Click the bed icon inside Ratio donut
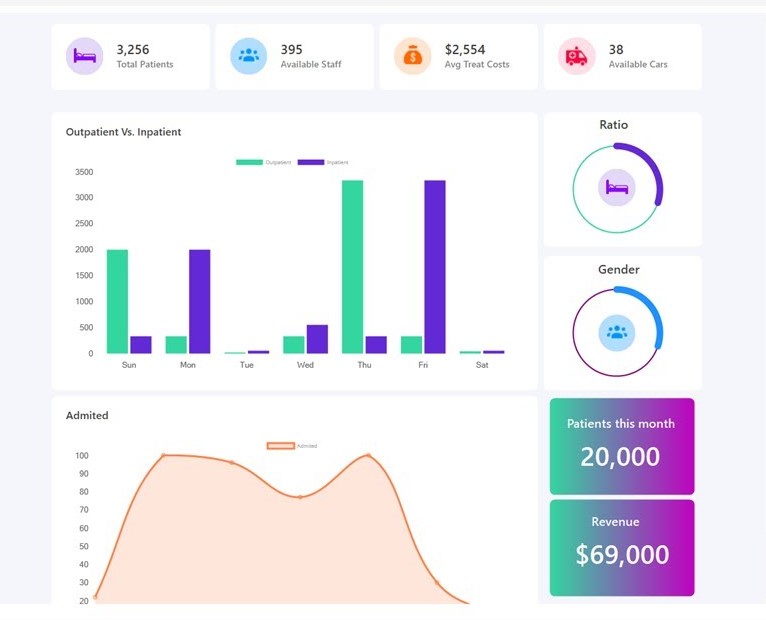The width and height of the screenshot is (766, 620). point(617,188)
